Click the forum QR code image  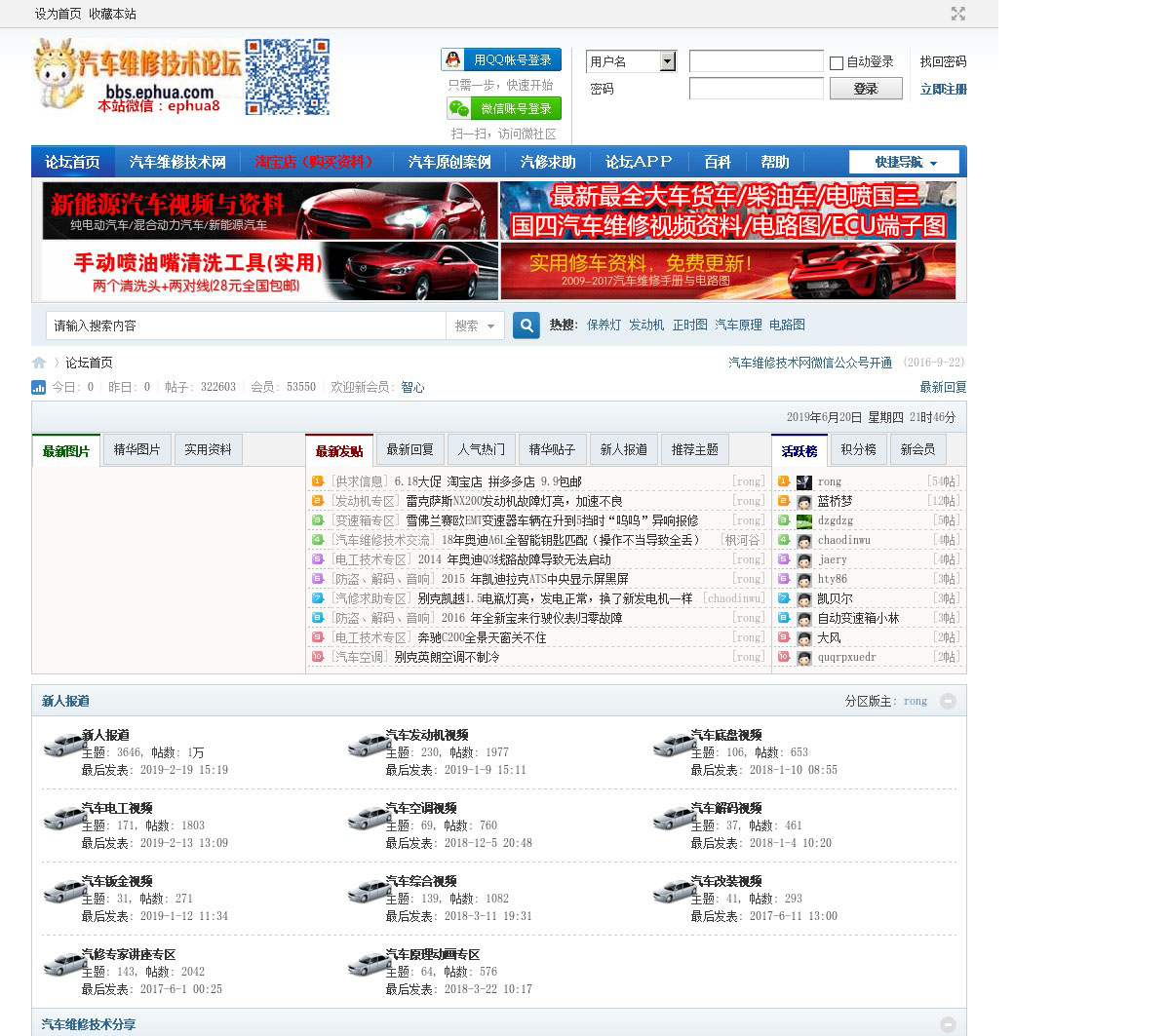(x=287, y=77)
